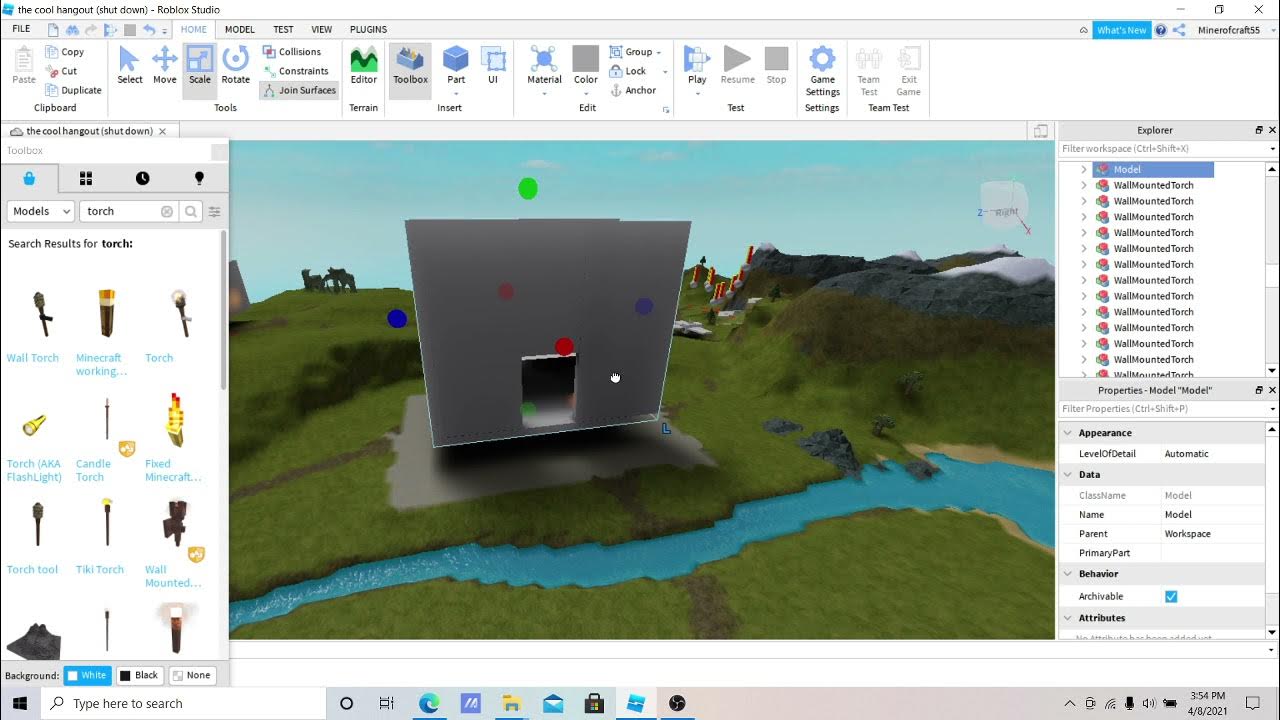This screenshot has height=720, width=1280.
Task: Click the Resume button
Action: (x=737, y=66)
